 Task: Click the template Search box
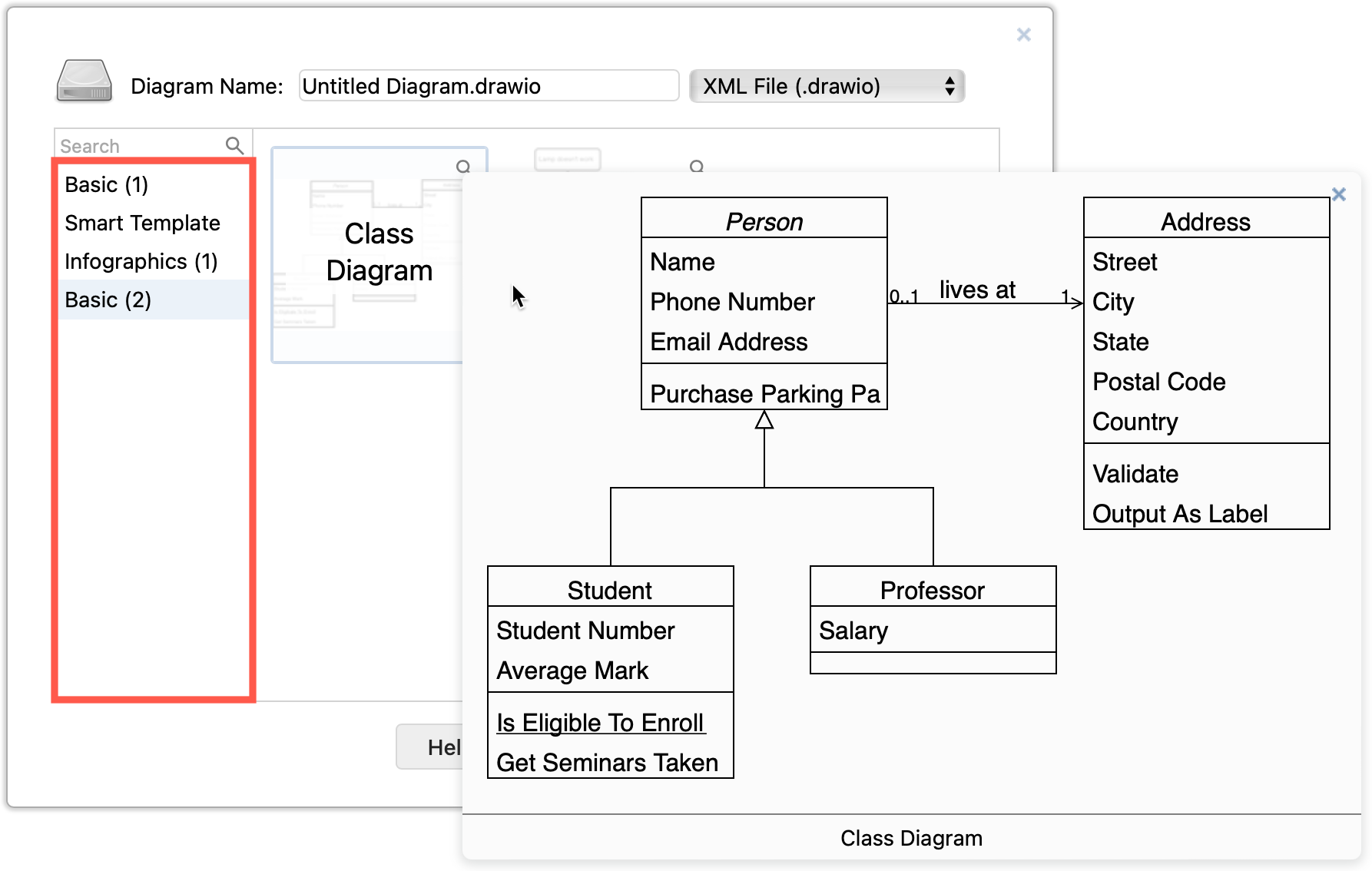[138, 144]
